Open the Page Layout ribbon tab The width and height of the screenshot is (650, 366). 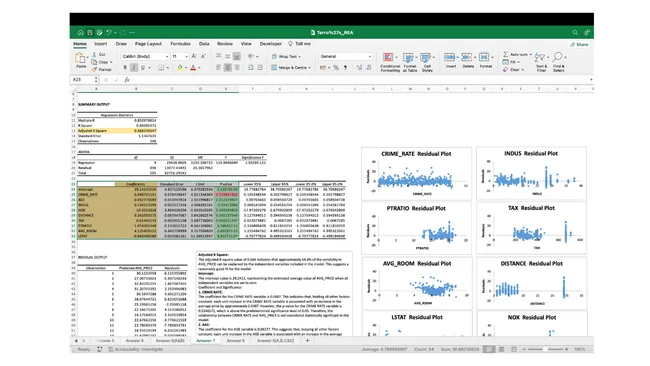(x=148, y=44)
